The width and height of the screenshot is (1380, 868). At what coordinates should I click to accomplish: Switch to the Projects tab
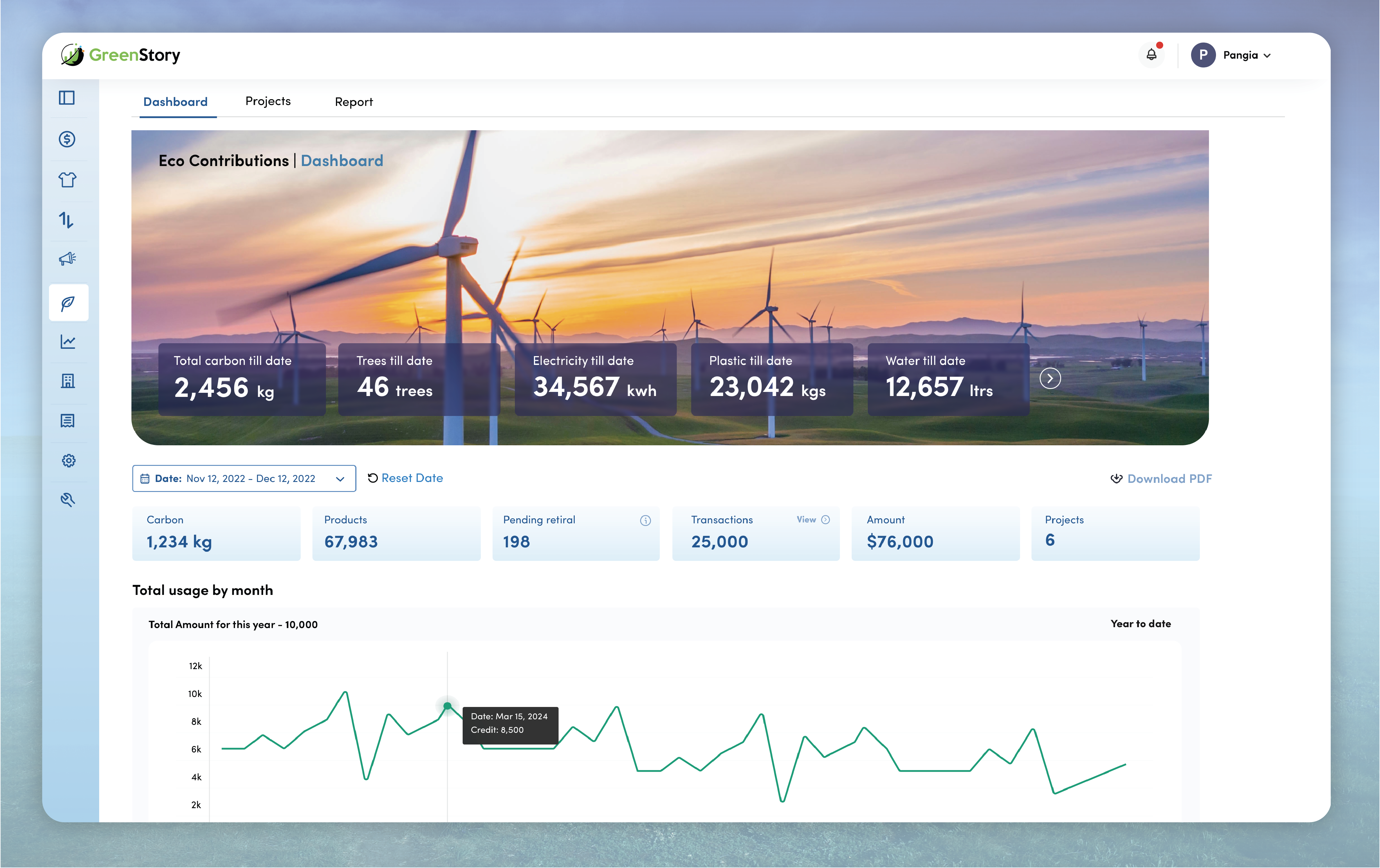(268, 101)
